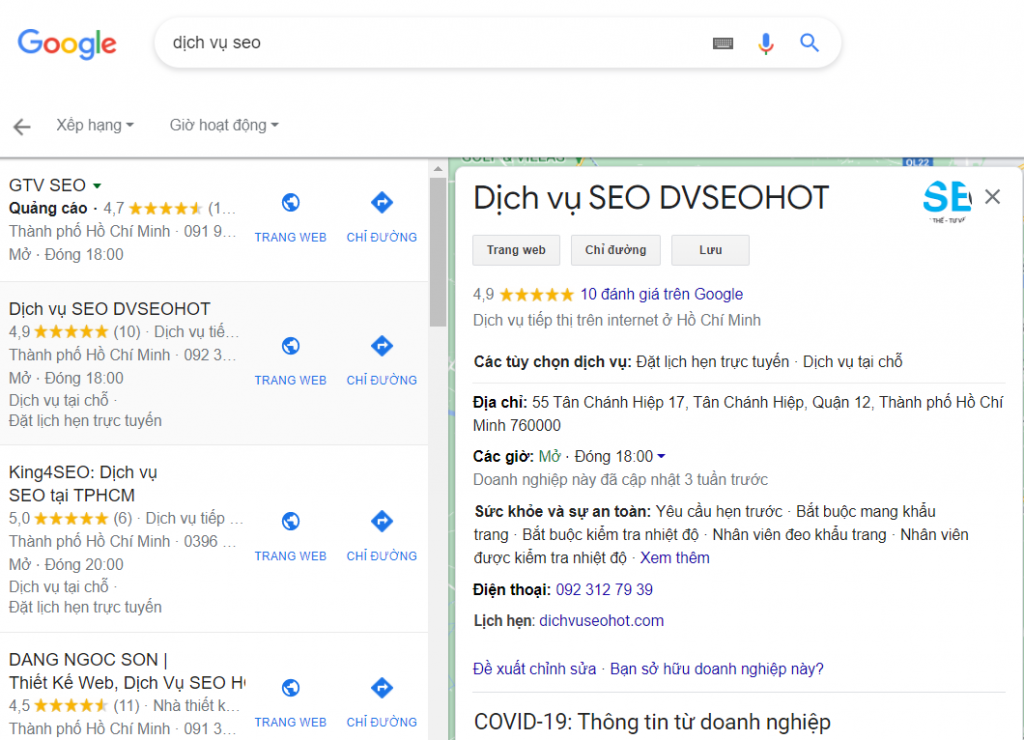Call phone number 092 312 79 39
1024x740 pixels.
[x=604, y=590]
